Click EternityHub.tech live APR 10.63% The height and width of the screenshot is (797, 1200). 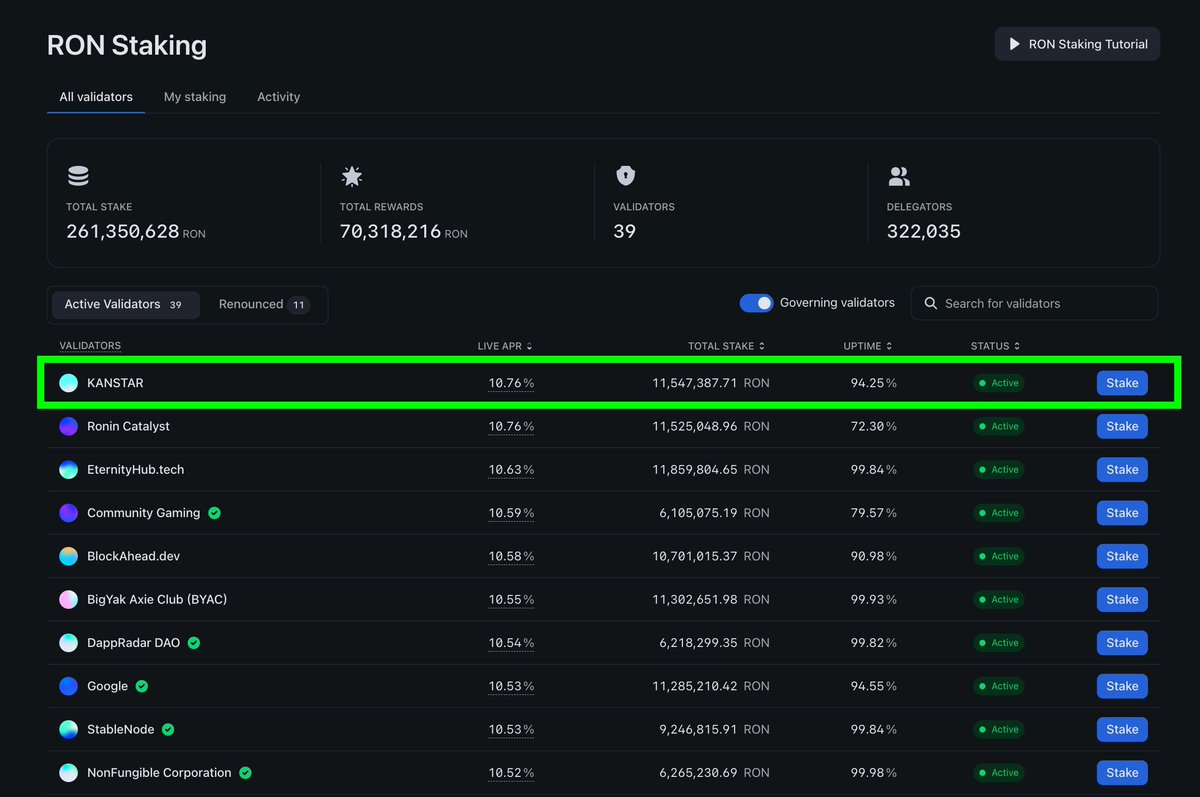pos(511,470)
